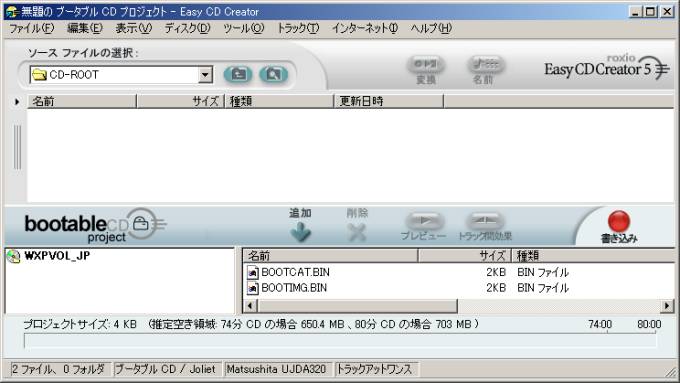Click the folder search icon
Image resolution: width=680 pixels, height=383 pixels.
[x=274, y=74]
